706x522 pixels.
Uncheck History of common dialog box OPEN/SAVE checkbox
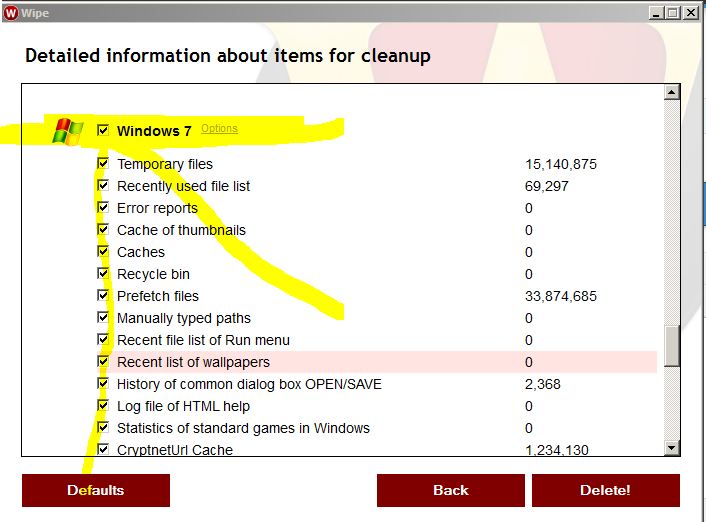pos(103,384)
